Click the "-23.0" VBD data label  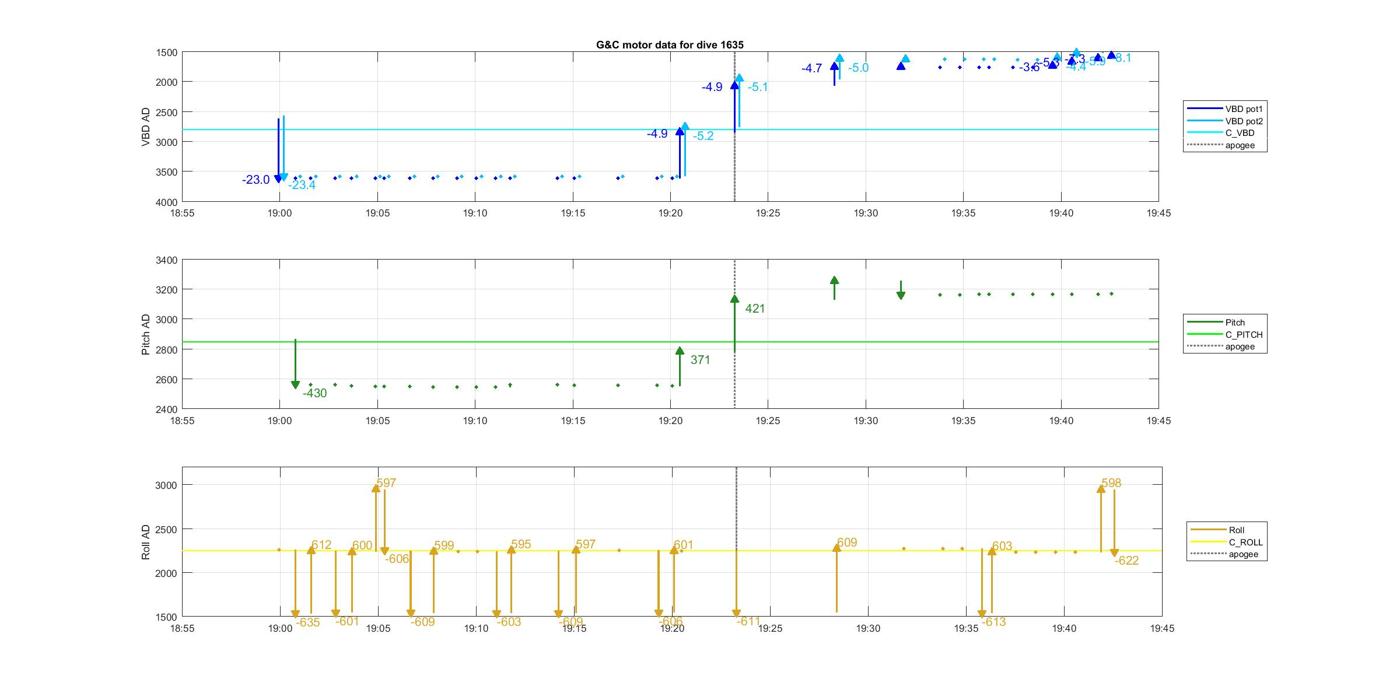click(x=256, y=180)
